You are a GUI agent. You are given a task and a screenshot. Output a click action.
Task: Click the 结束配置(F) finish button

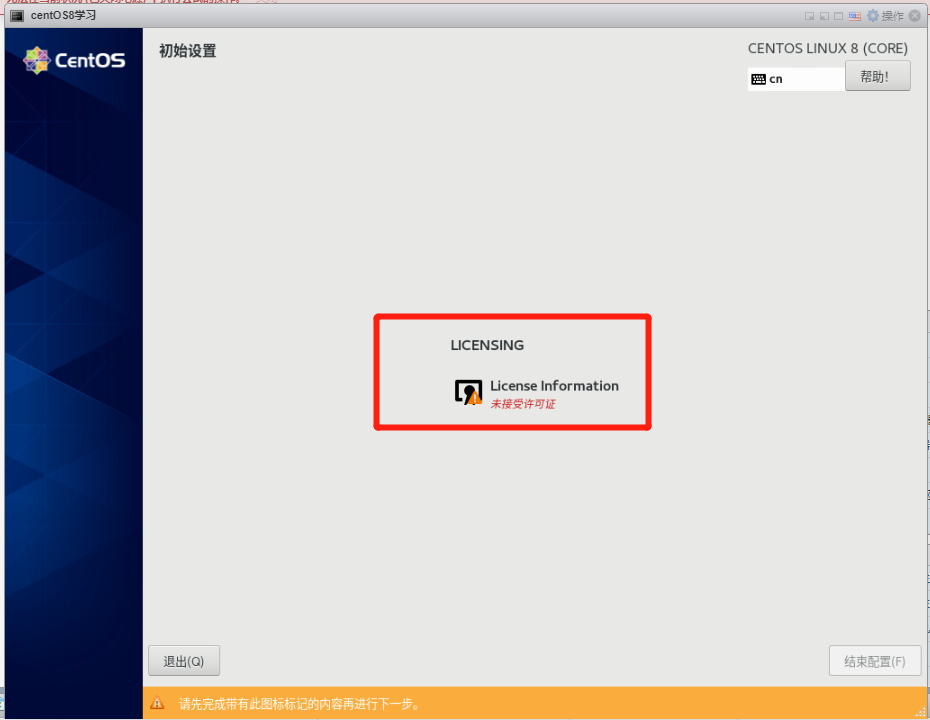874,661
